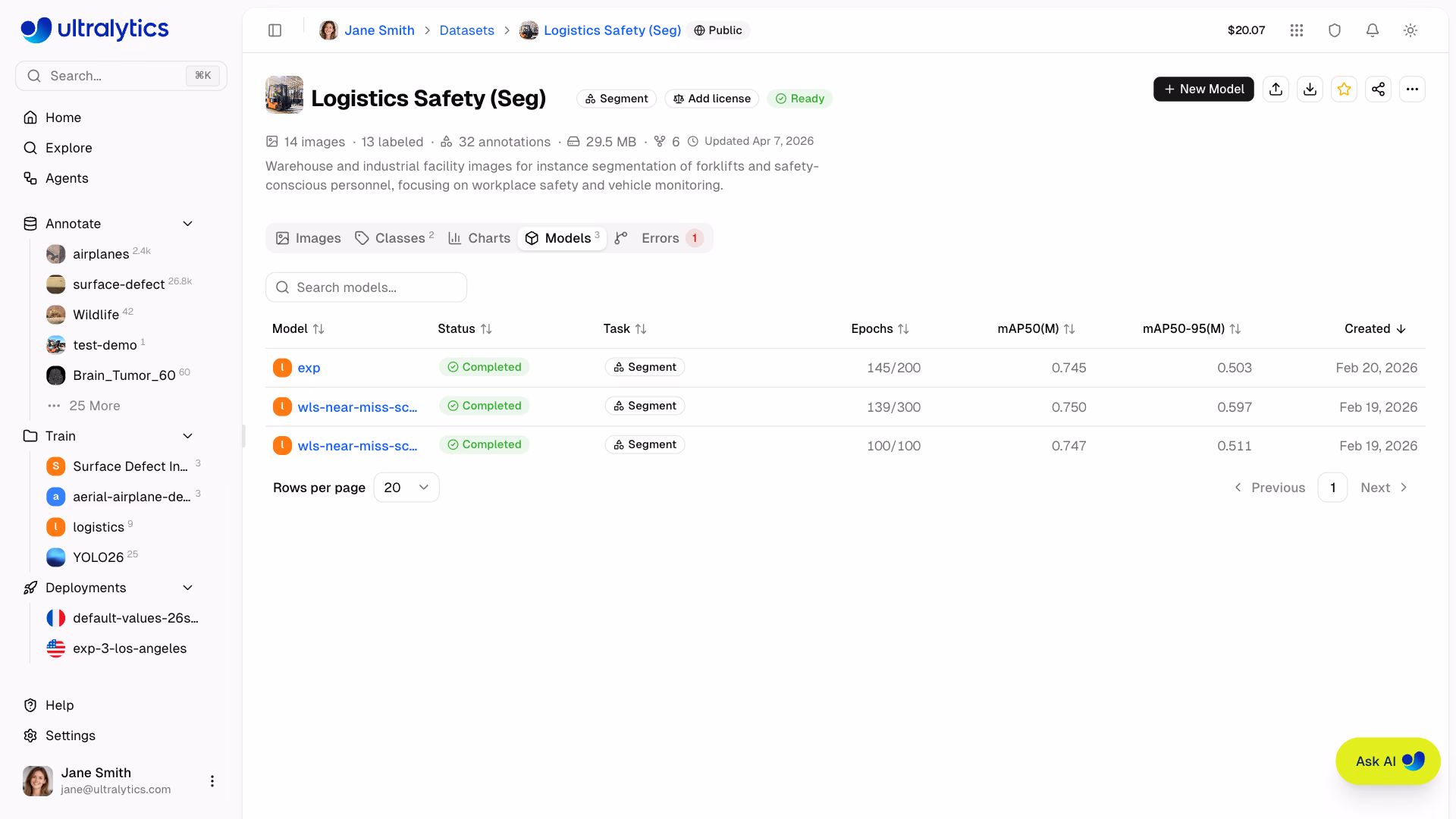This screenshot has width=1456, height=819.
Task: Open Jane Smith account menu dots
Action: pos(212,781)
